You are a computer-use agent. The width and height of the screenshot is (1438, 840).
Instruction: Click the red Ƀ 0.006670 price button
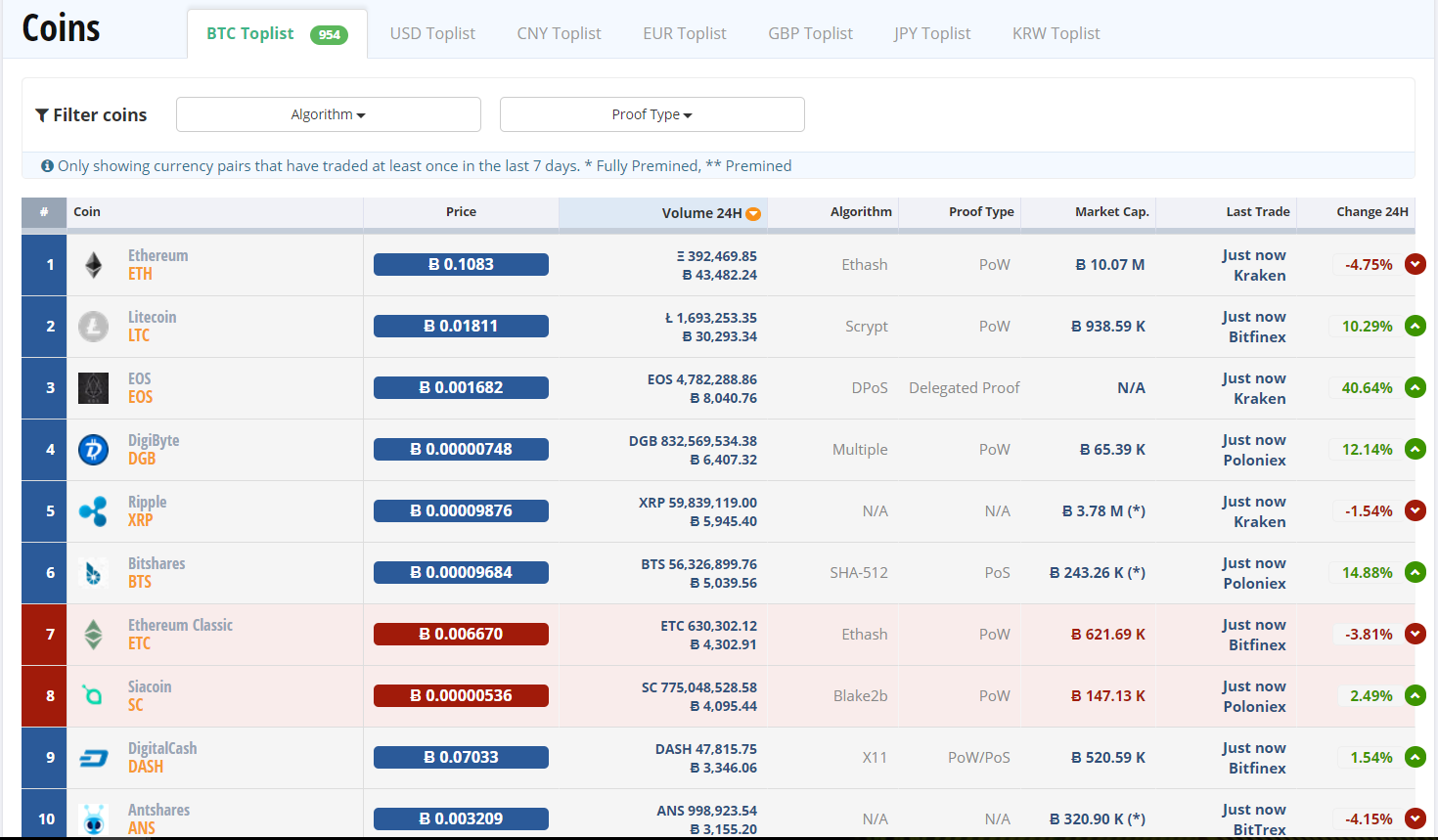(461, 634)
